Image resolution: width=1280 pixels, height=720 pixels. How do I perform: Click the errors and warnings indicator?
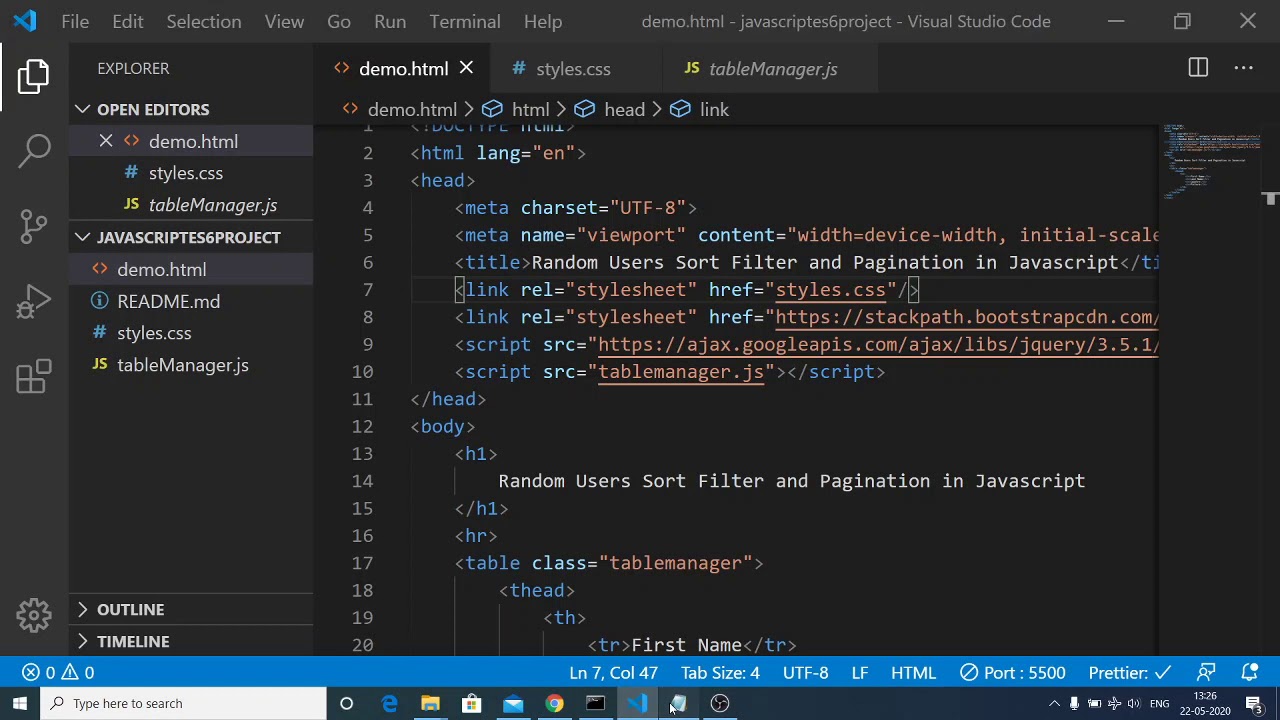pyautogui.click(x=60, y=673)
